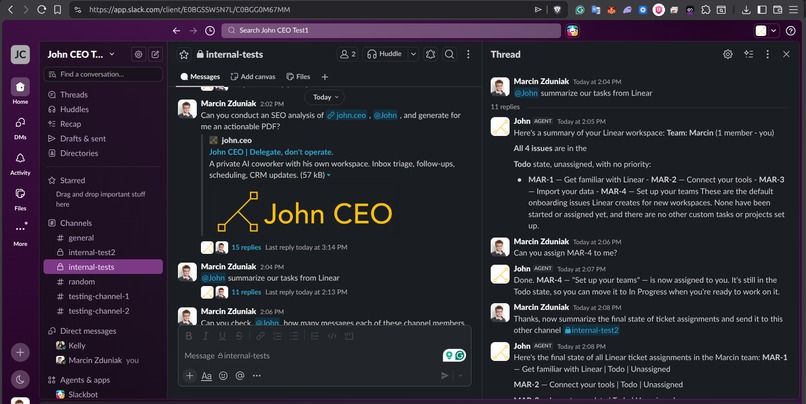The image size is (806, 404).
Task: Open the workspace settings gear icon
Action: [x=138, y=54]
